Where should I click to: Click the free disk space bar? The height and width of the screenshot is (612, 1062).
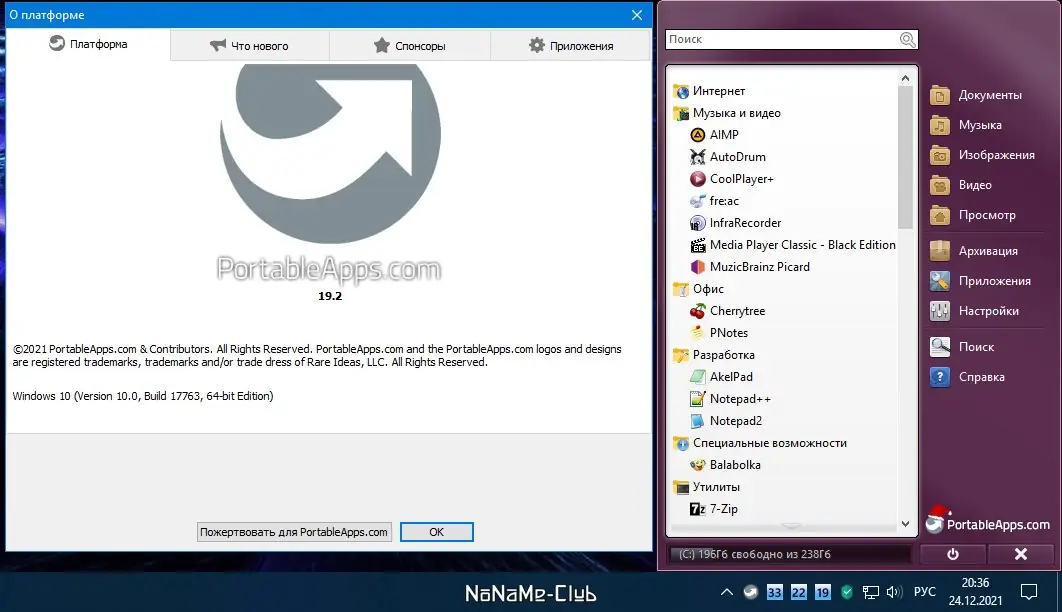point(790,554)
